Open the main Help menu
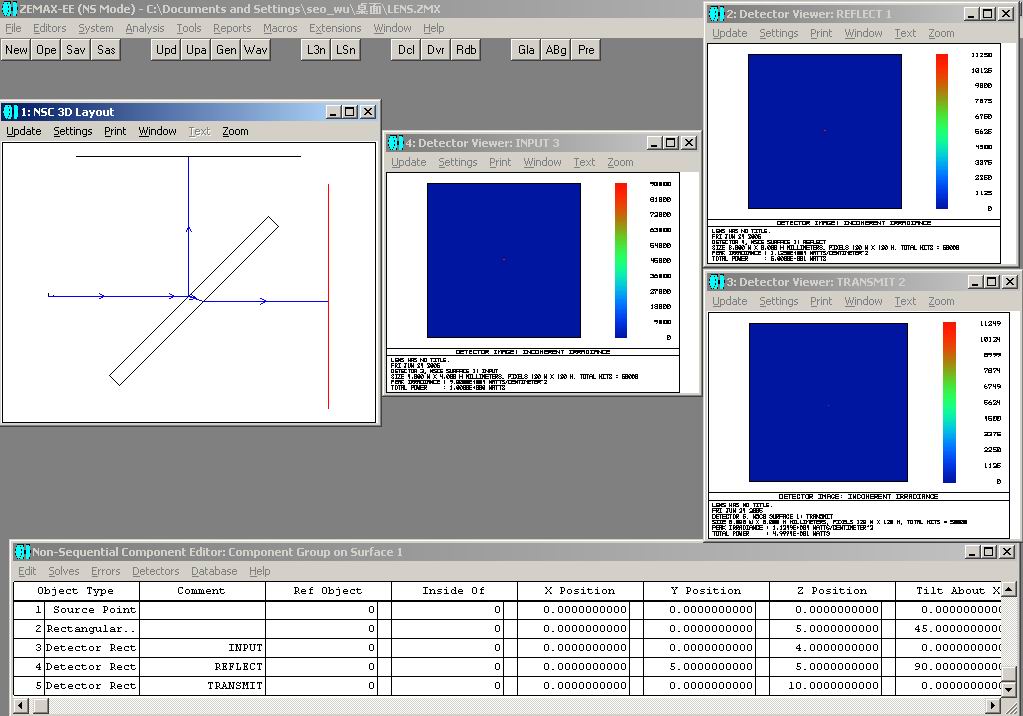The image size is (1023, 716). [x=433, y=28]
